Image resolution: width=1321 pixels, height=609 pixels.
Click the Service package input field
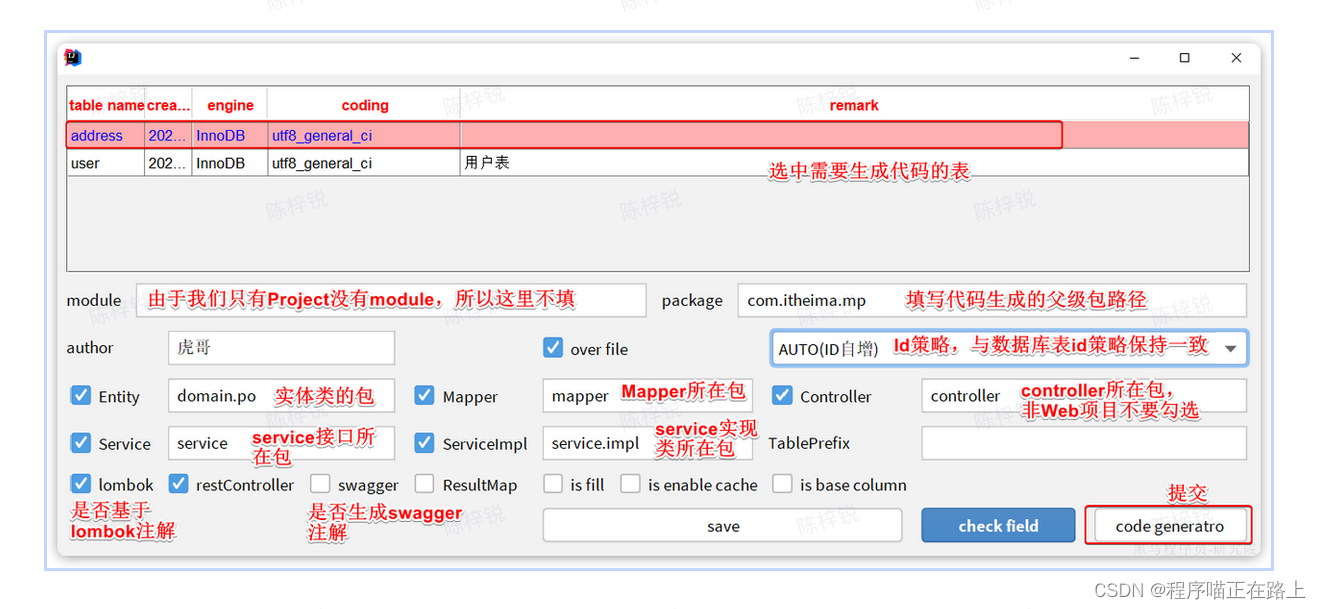point(281,443)
